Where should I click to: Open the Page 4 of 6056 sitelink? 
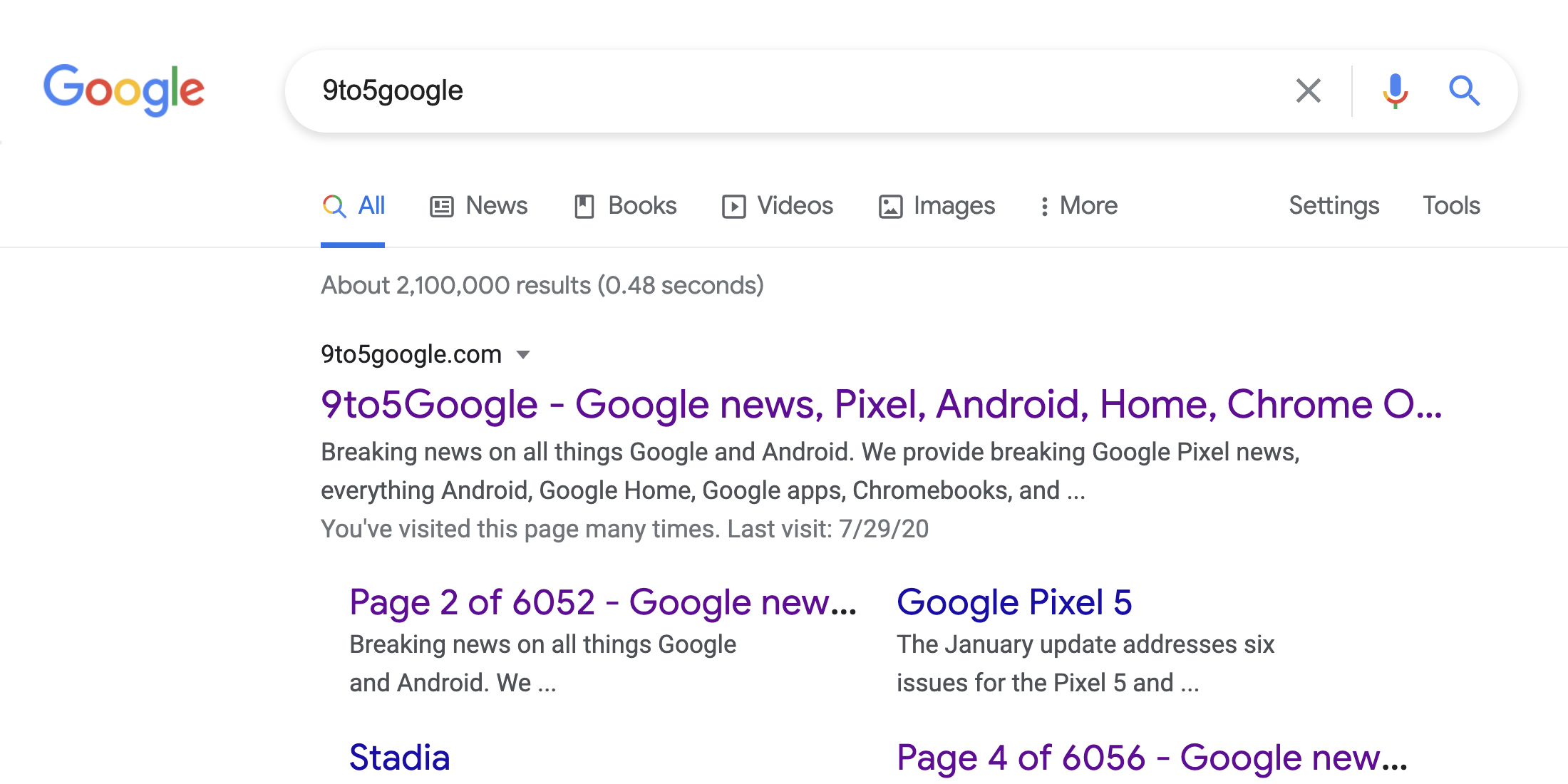coord(1151,758)
